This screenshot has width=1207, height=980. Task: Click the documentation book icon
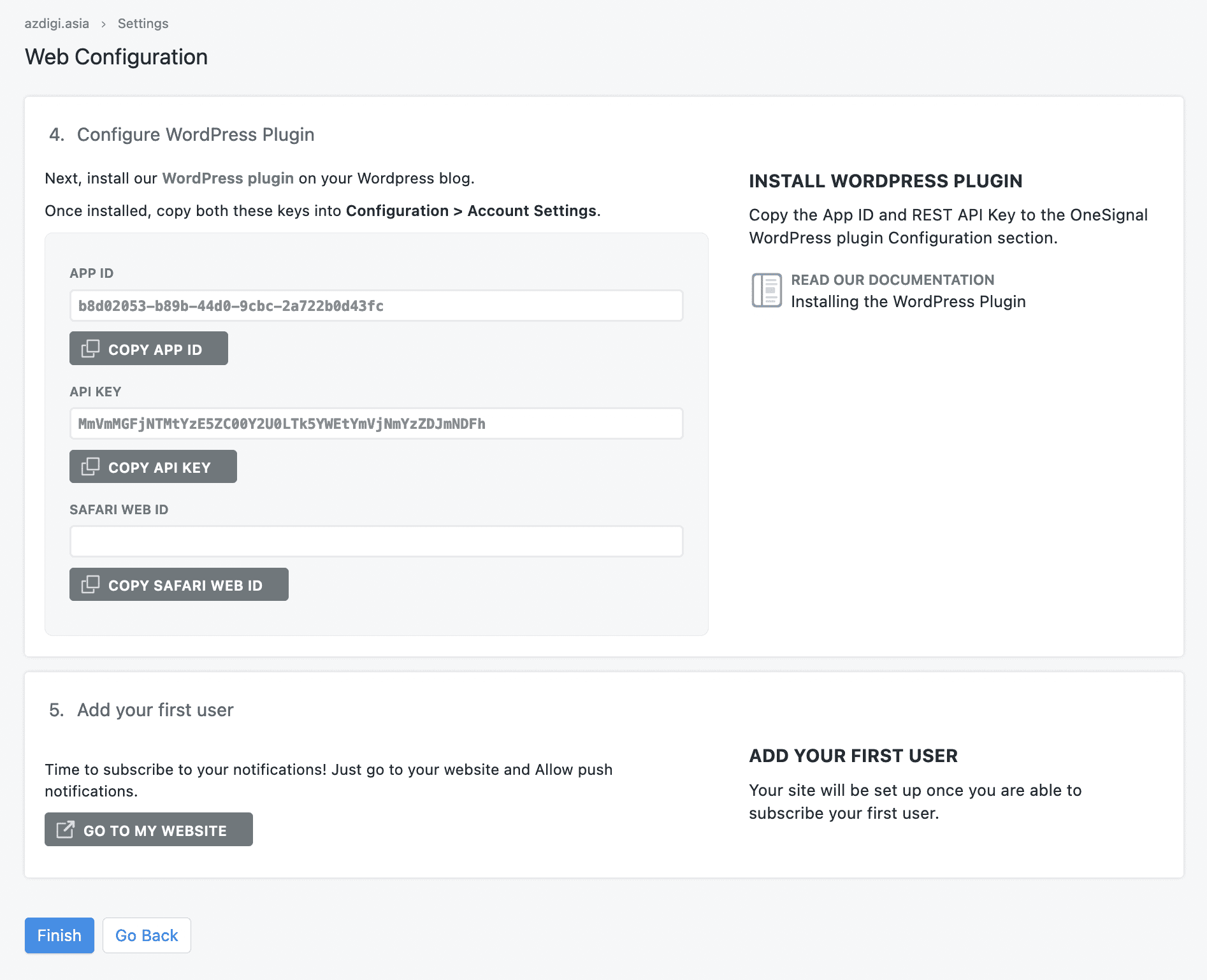767,291
